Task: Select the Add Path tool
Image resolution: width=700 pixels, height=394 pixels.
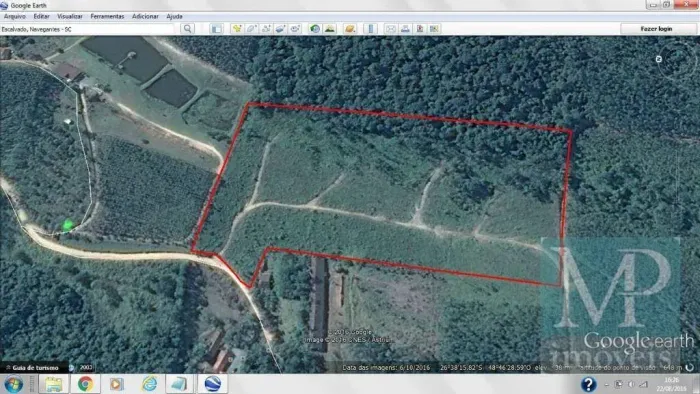Action: 266,29
